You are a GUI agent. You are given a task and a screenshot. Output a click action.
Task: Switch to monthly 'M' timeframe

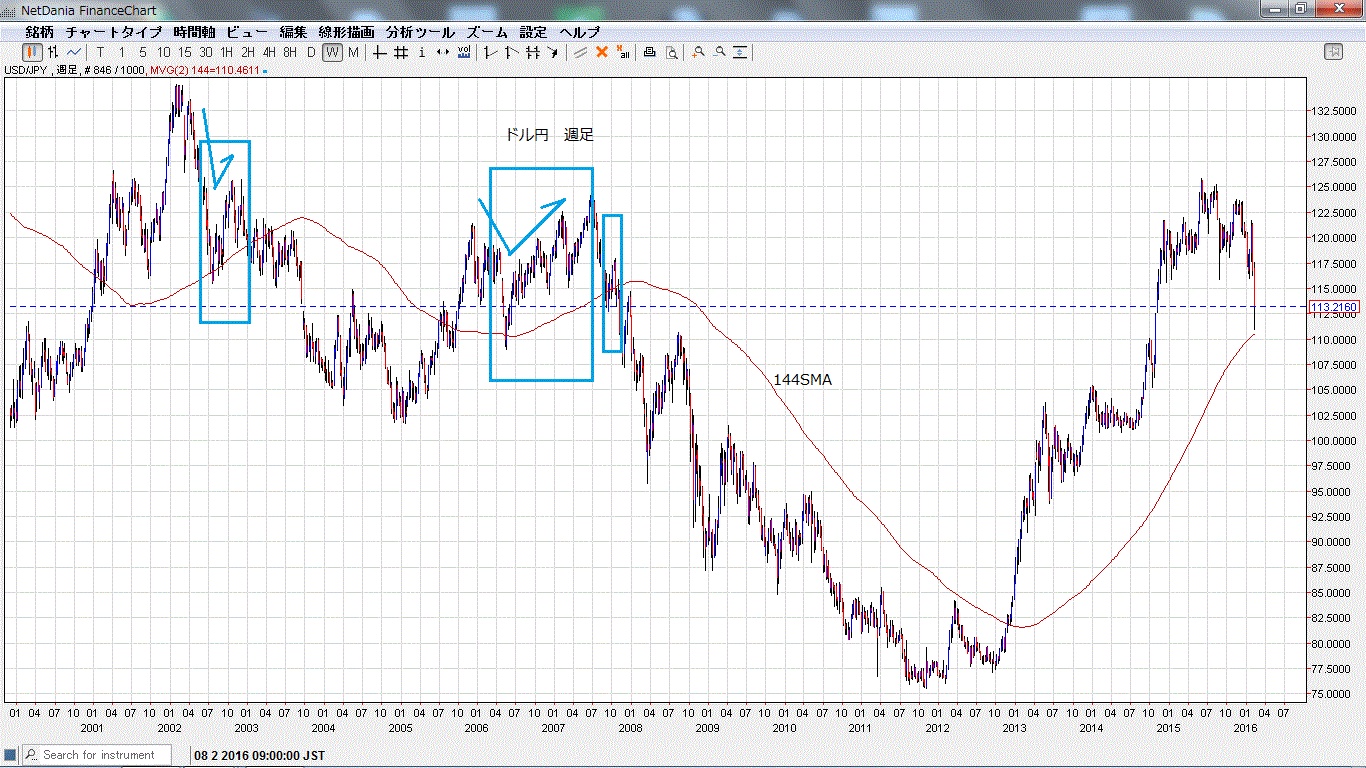pyautogui.click(x=353, y=52)
